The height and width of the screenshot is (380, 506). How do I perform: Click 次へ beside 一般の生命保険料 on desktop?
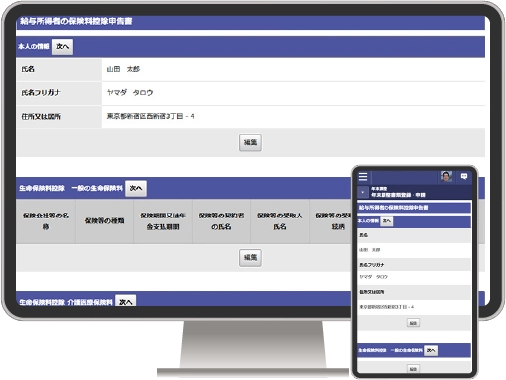point(136,188)
